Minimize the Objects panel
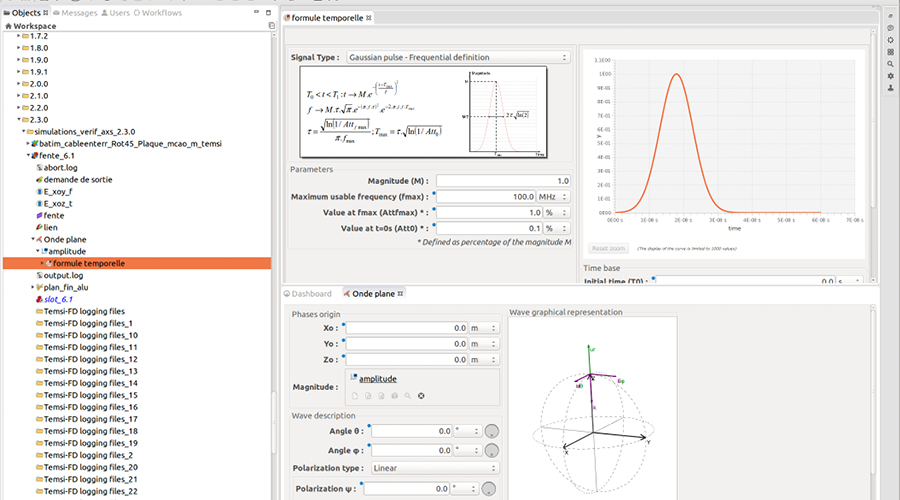Viewport: 900px width, 500px height. pyautogui.click(x=254, y=12)
